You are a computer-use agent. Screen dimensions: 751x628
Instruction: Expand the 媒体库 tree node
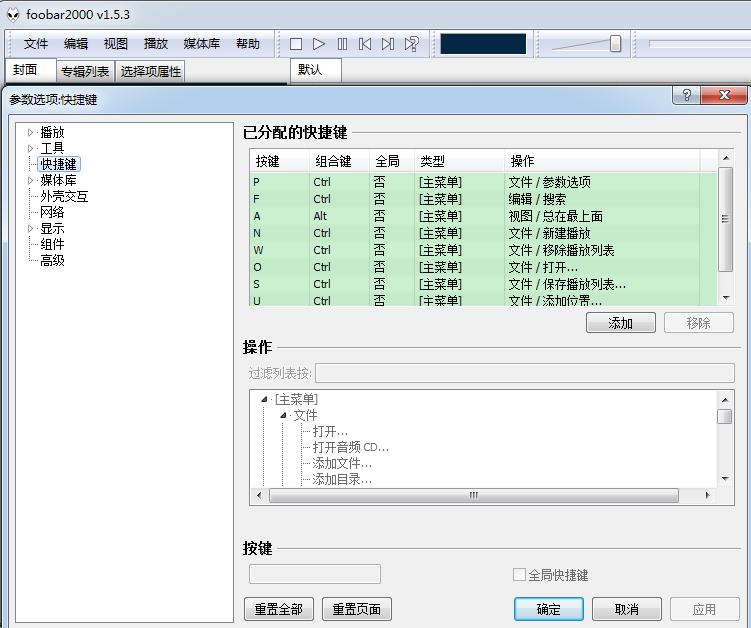[30, 181]
